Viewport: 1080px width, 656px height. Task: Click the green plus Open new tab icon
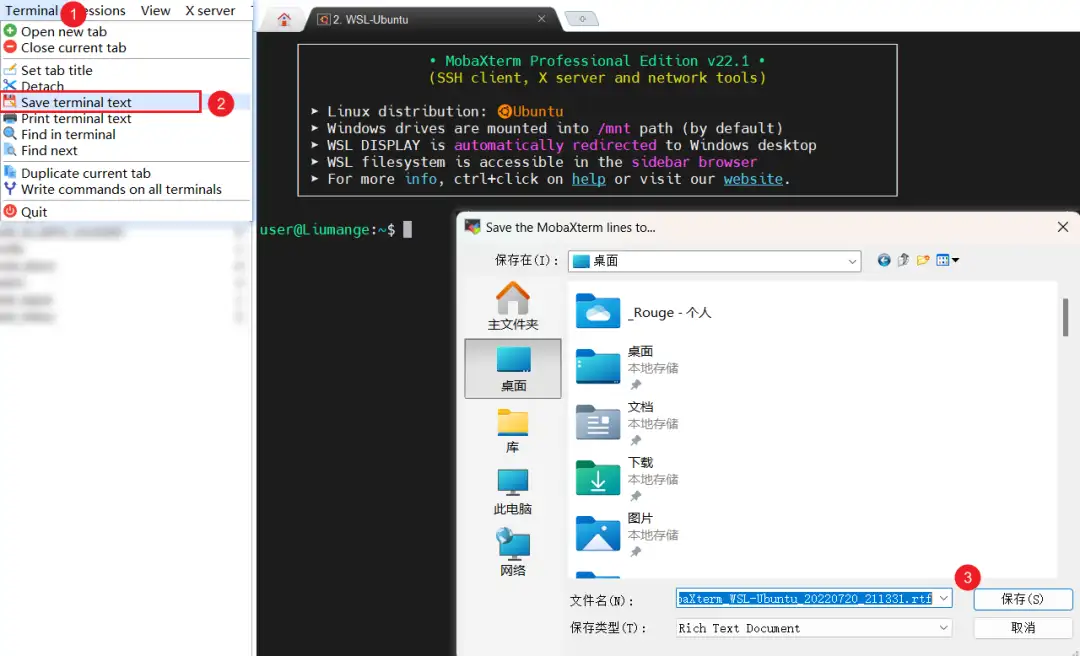point(10,30)
